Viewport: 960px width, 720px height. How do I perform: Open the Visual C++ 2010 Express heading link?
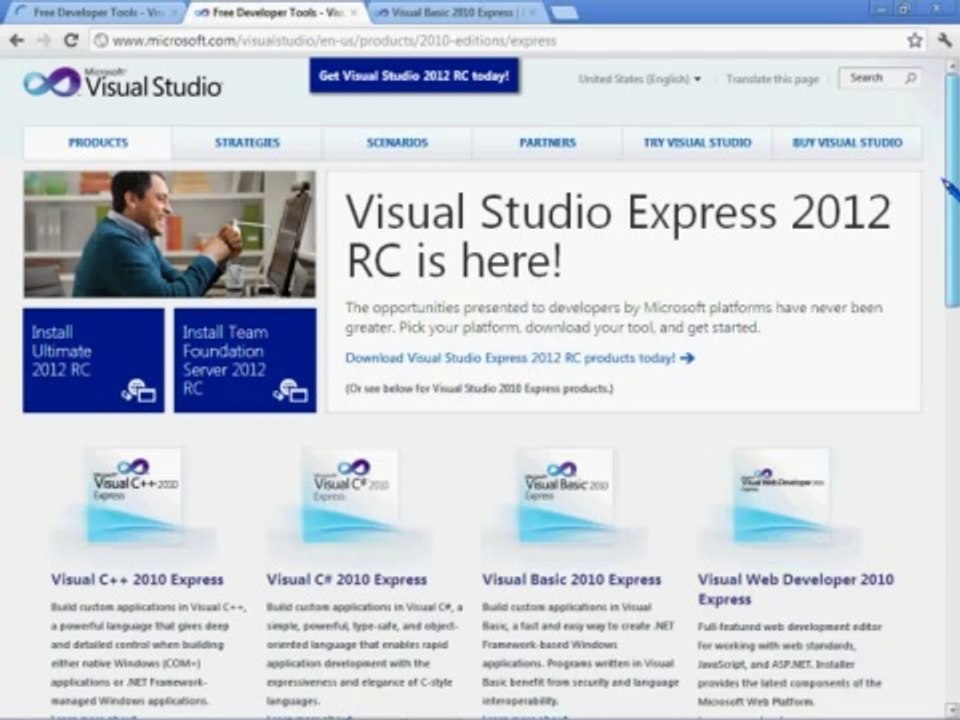(x=137, y=580)
